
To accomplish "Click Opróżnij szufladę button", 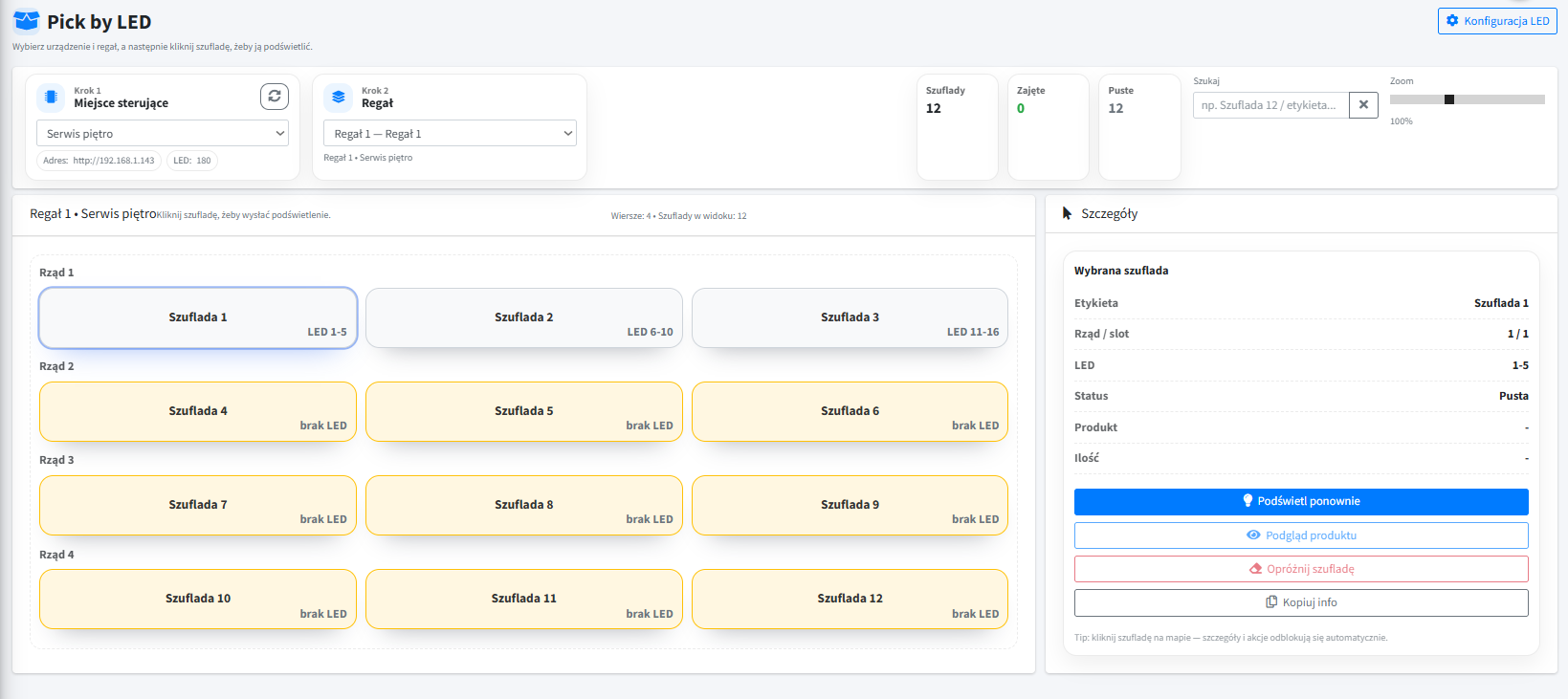I will [x=1301, y=569].
